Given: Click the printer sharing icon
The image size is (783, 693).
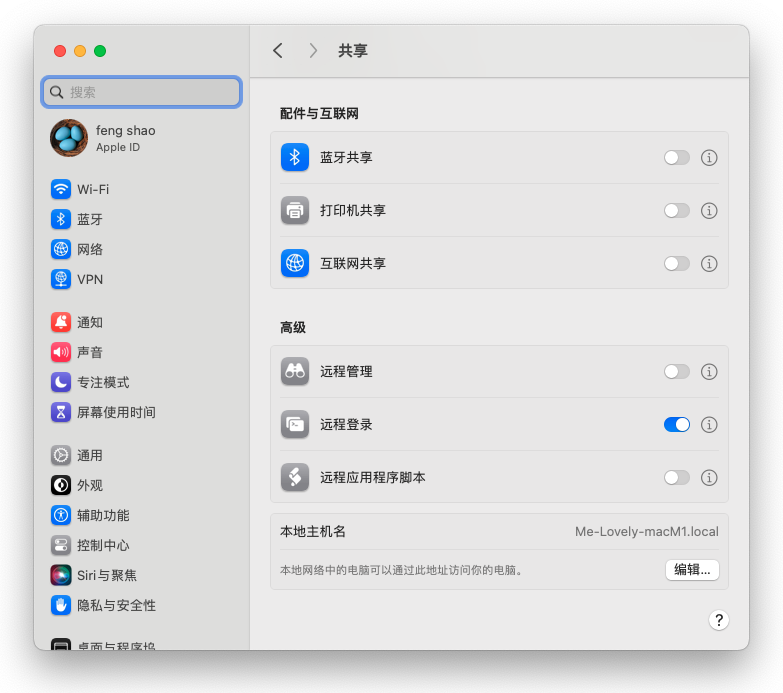Looking at the screenshot, I should tap(295, 211).
